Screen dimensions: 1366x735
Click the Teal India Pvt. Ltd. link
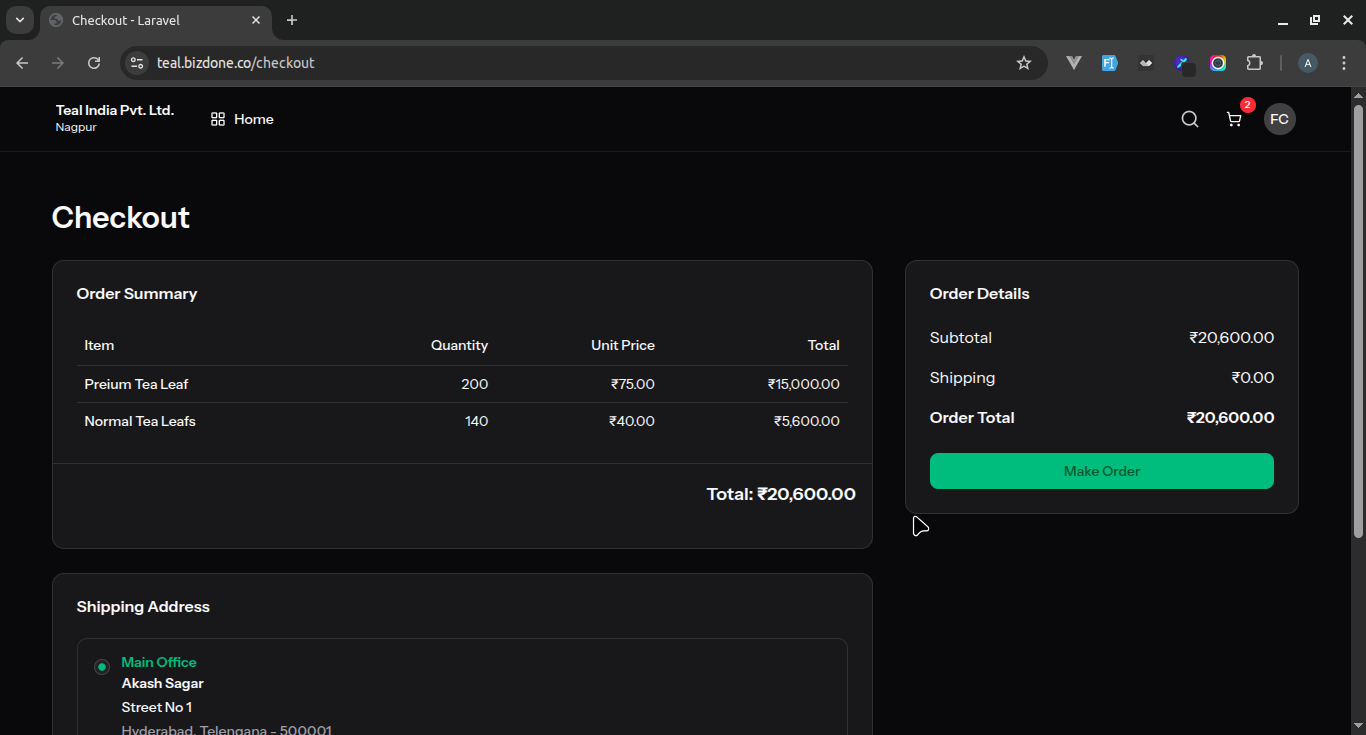114,110
